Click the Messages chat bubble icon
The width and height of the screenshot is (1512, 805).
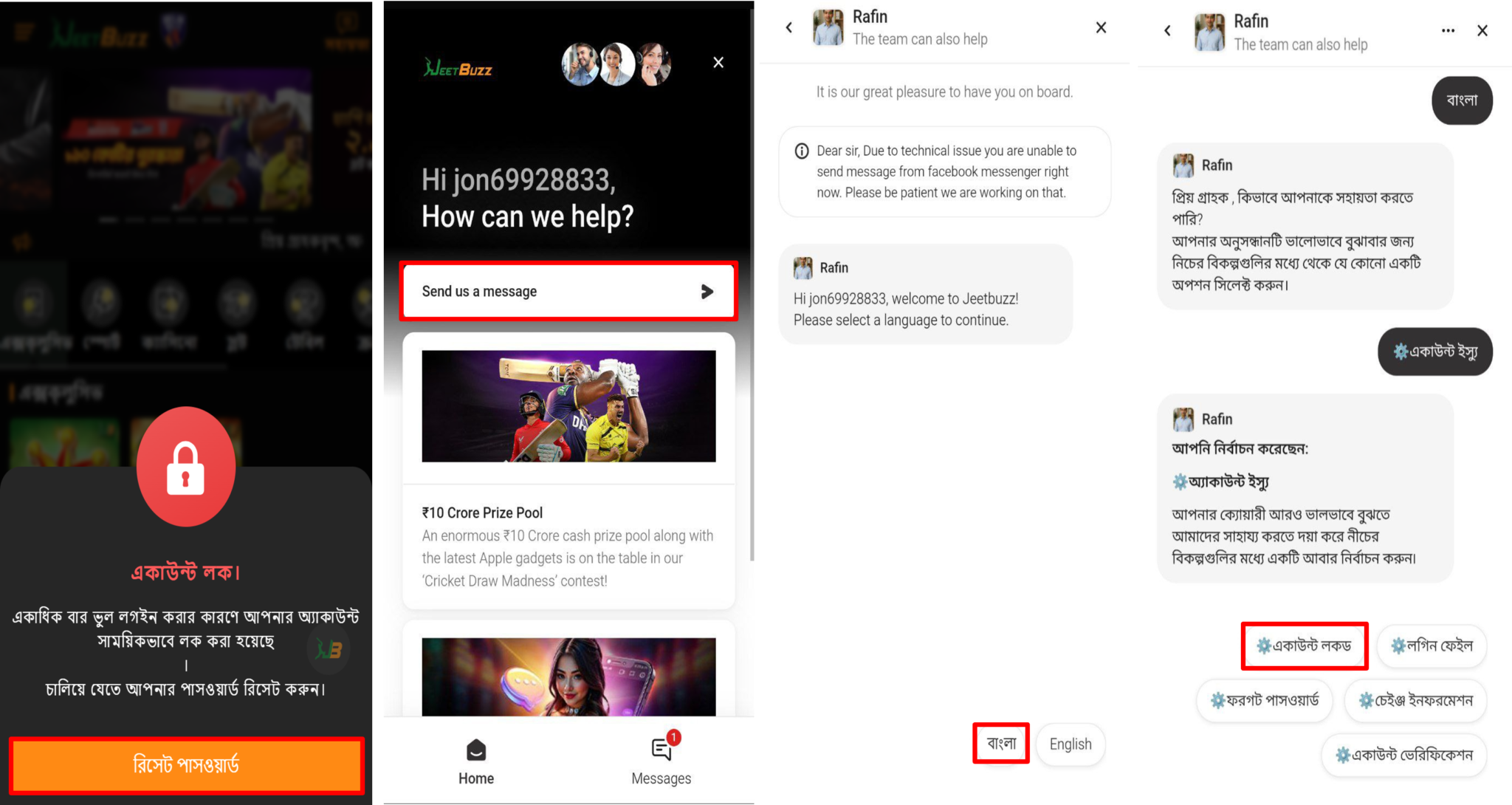point(662,749)
